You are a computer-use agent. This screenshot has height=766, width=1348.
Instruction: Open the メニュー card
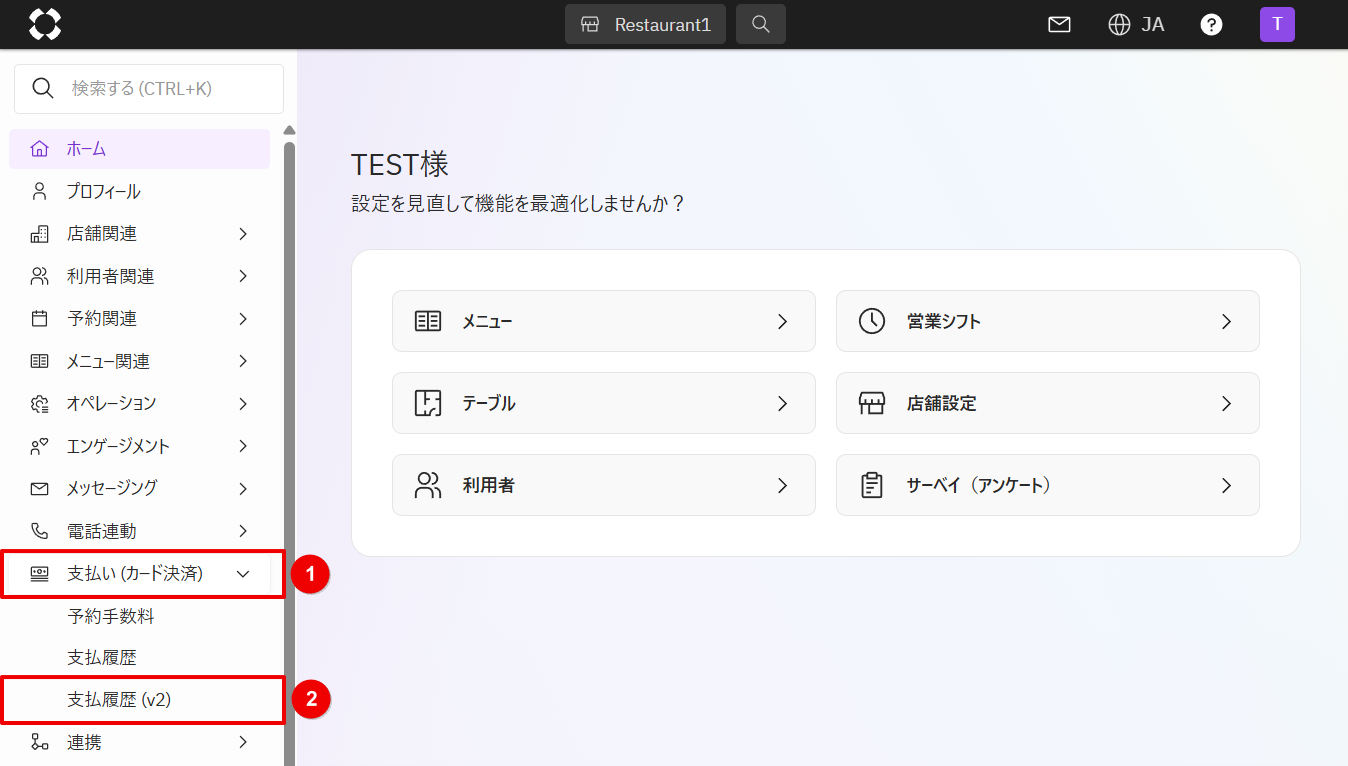click(x=604, y=321)
